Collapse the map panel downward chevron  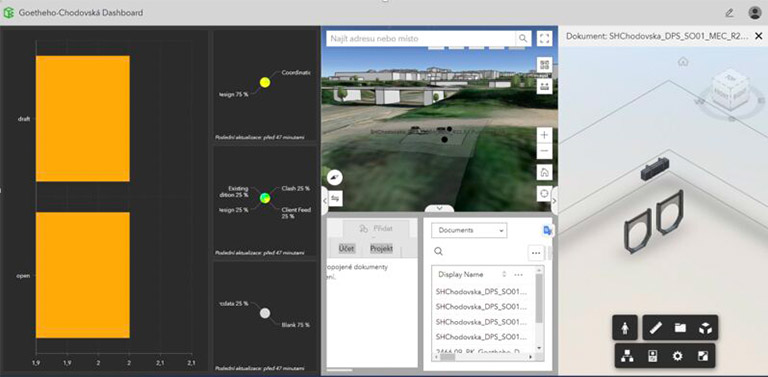[439, 209]
